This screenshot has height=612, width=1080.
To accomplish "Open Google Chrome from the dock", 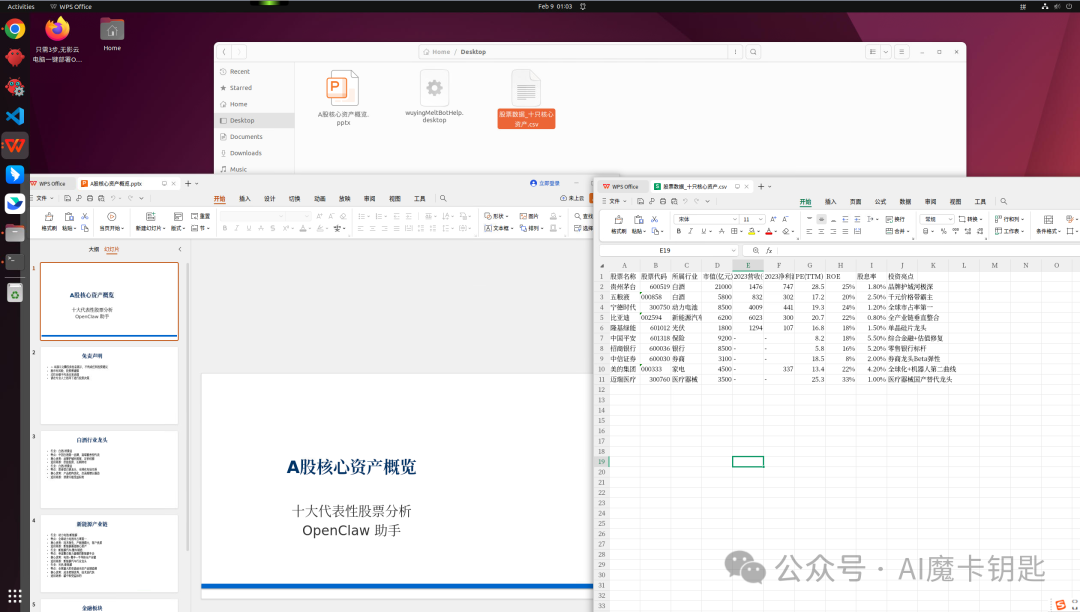I will [x=14, y=29].
